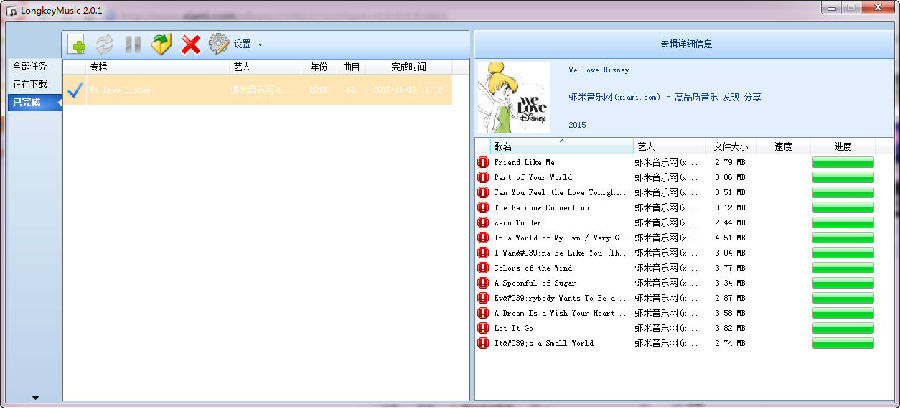Click red status icon beside A Dream Is a Wish
The height and width of the screenshot is (408, 900).
click(483, 313)
